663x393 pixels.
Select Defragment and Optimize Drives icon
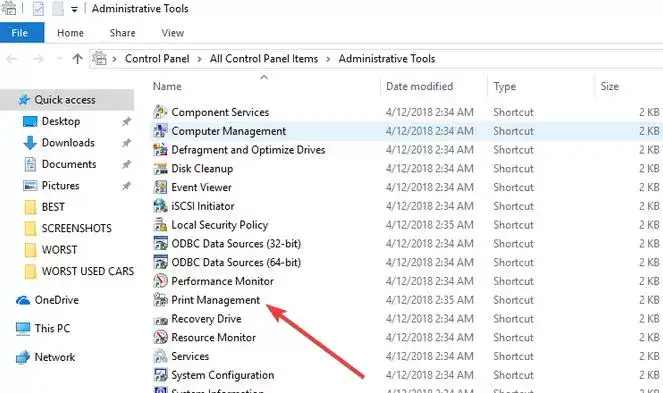click(x=160, y=149)
